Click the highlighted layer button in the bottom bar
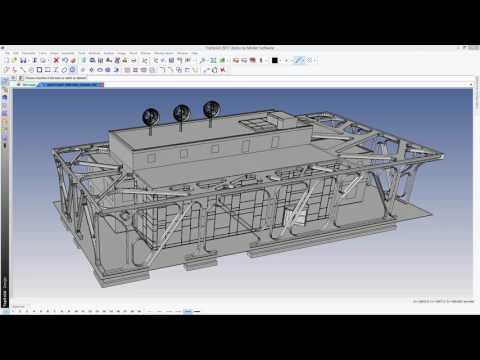 pyautogui.click(x=188, y=311)
